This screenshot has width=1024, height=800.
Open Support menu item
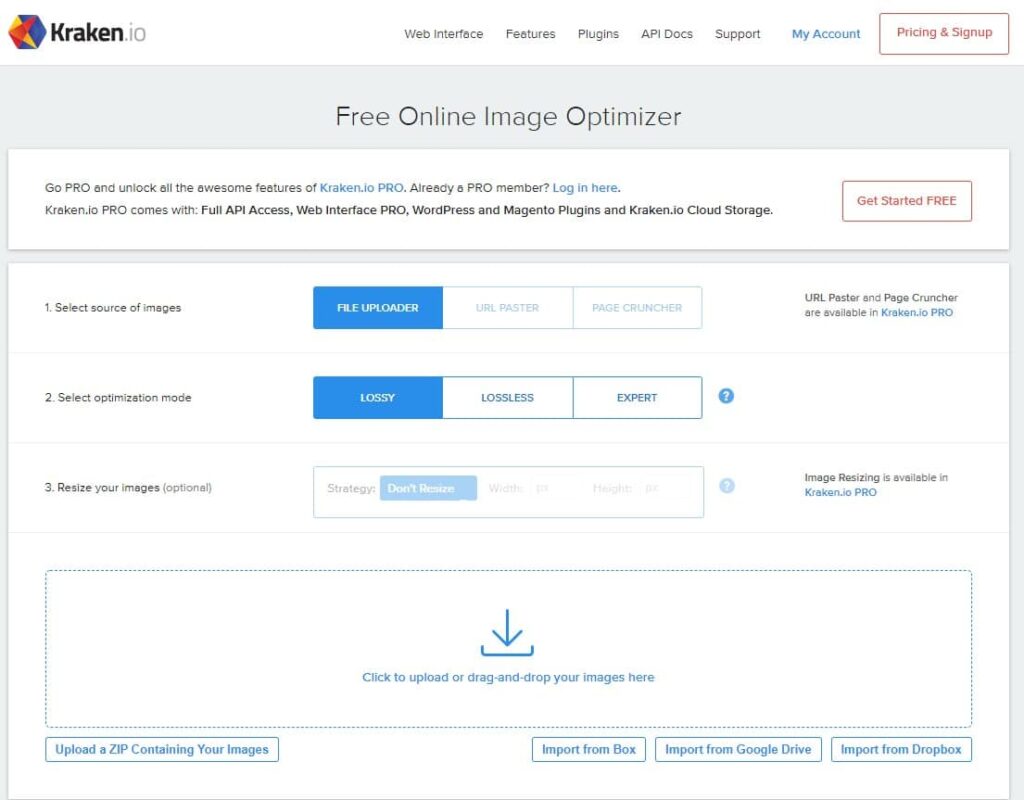(737, 34)
